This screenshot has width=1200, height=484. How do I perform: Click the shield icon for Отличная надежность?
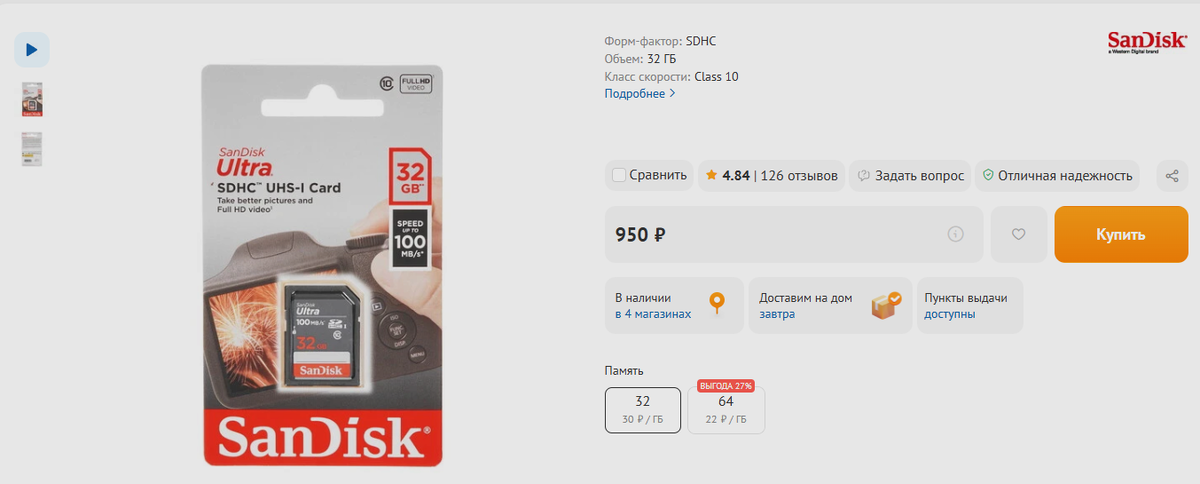click(x=988, y=176)
